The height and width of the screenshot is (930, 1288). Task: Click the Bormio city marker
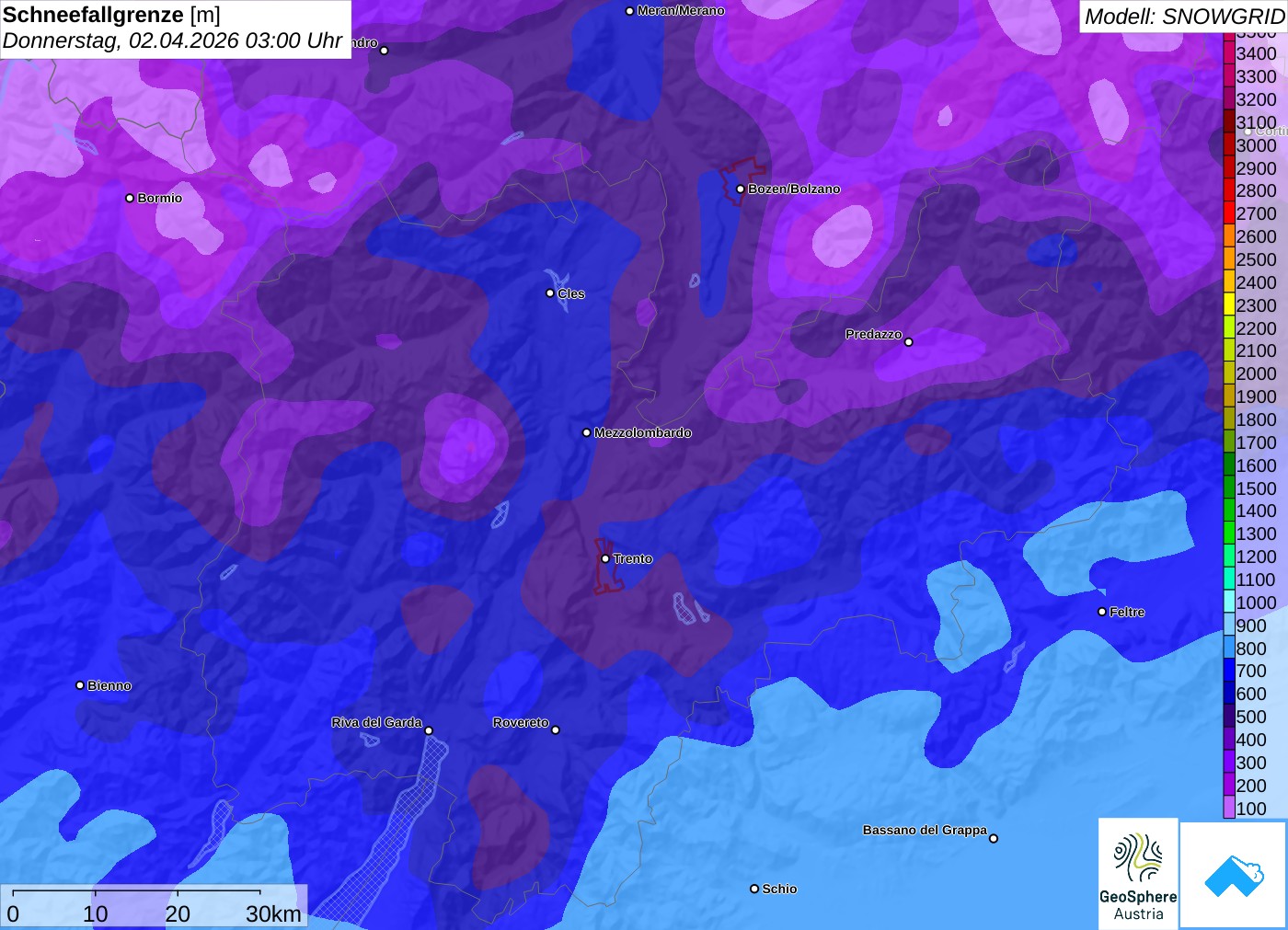[130, 198]
